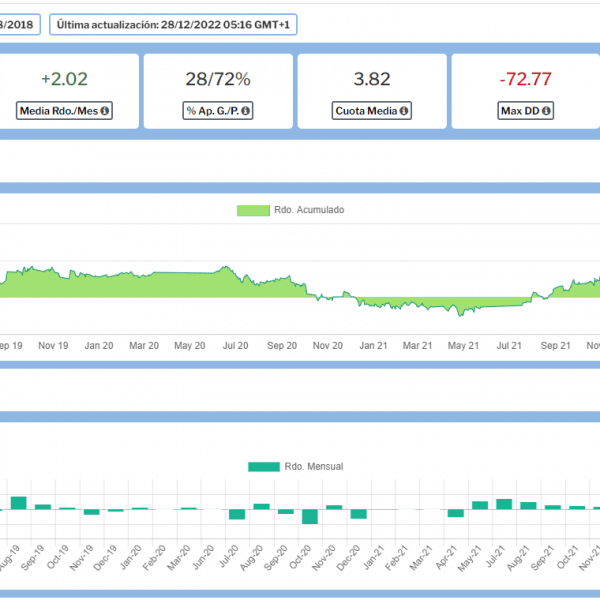Open the Media Rdo./Mes label button
Screen dimensions: 600x600
point(64,111)
